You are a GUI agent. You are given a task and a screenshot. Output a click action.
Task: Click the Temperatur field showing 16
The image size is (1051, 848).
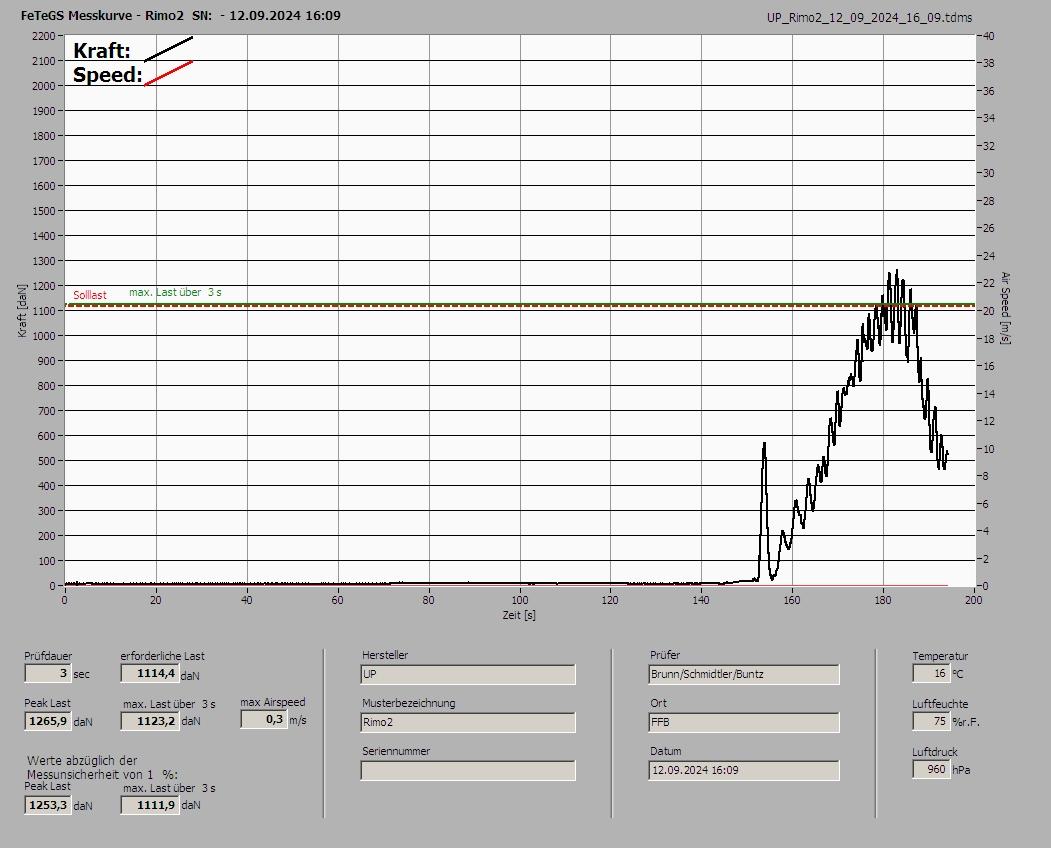click(x=931, y=673)
